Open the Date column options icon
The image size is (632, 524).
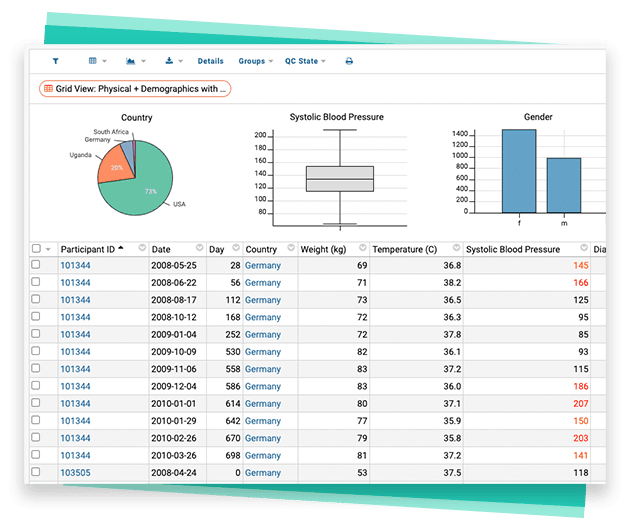coord(199,249)
